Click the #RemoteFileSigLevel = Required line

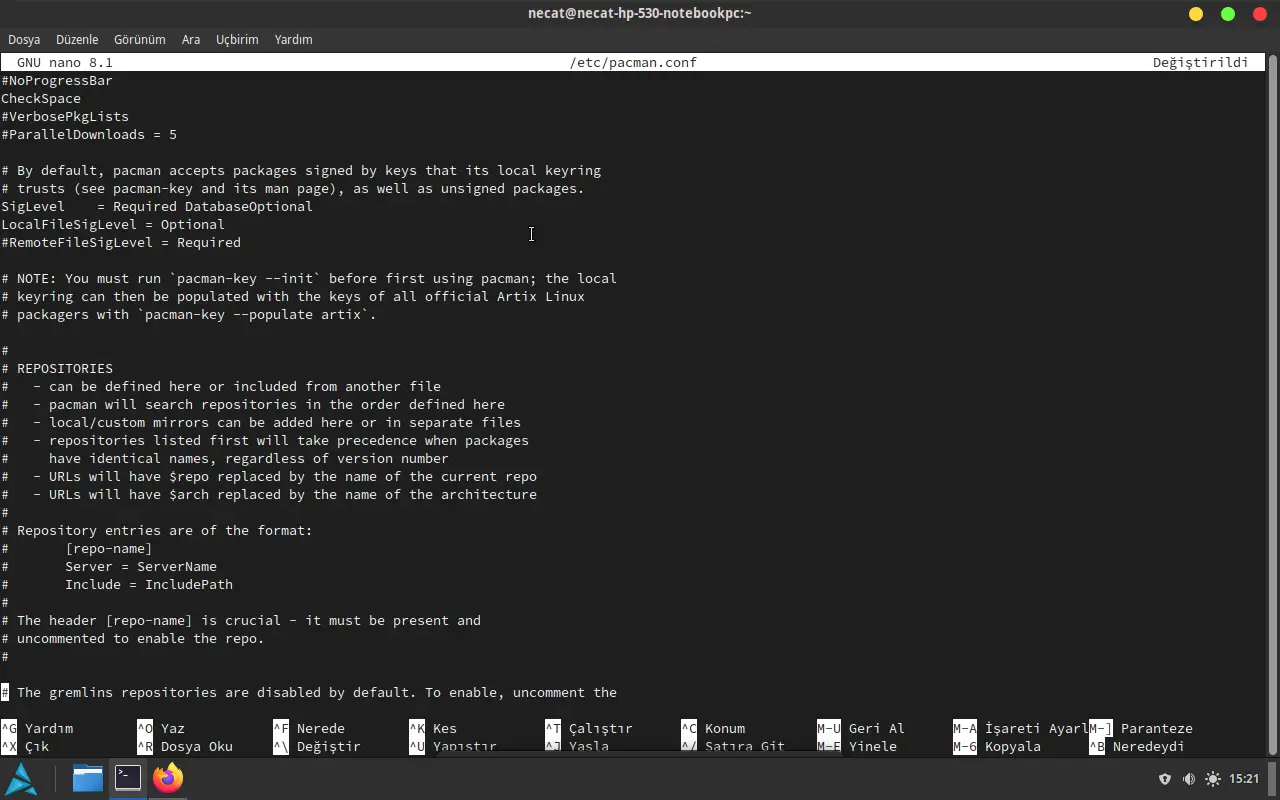click(x=121, y=243)
